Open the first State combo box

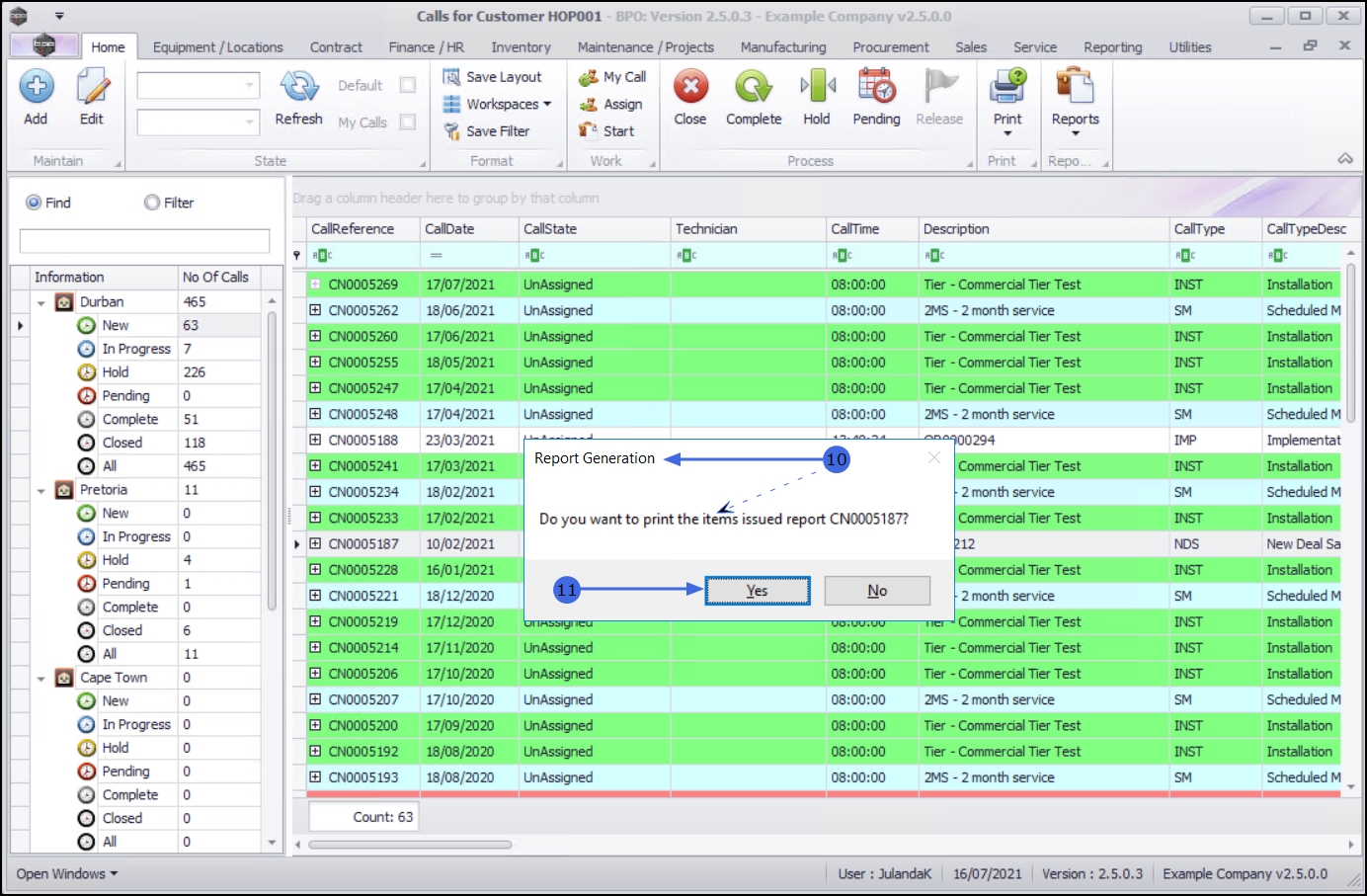point(198,86)
